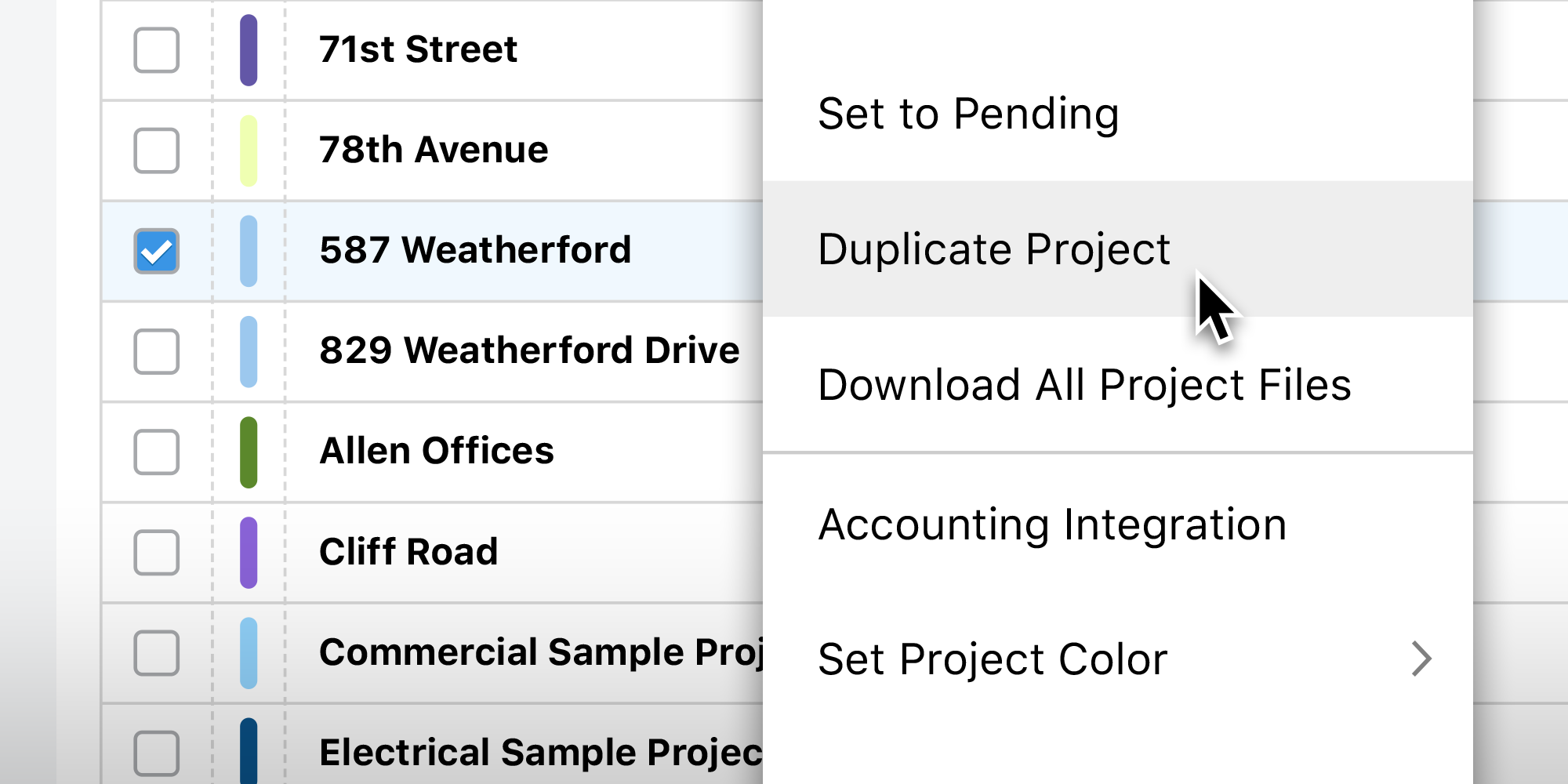Select the Allen Offices checkbox
This screenshot has height=784, width=1568.
[x=156, y=451]
